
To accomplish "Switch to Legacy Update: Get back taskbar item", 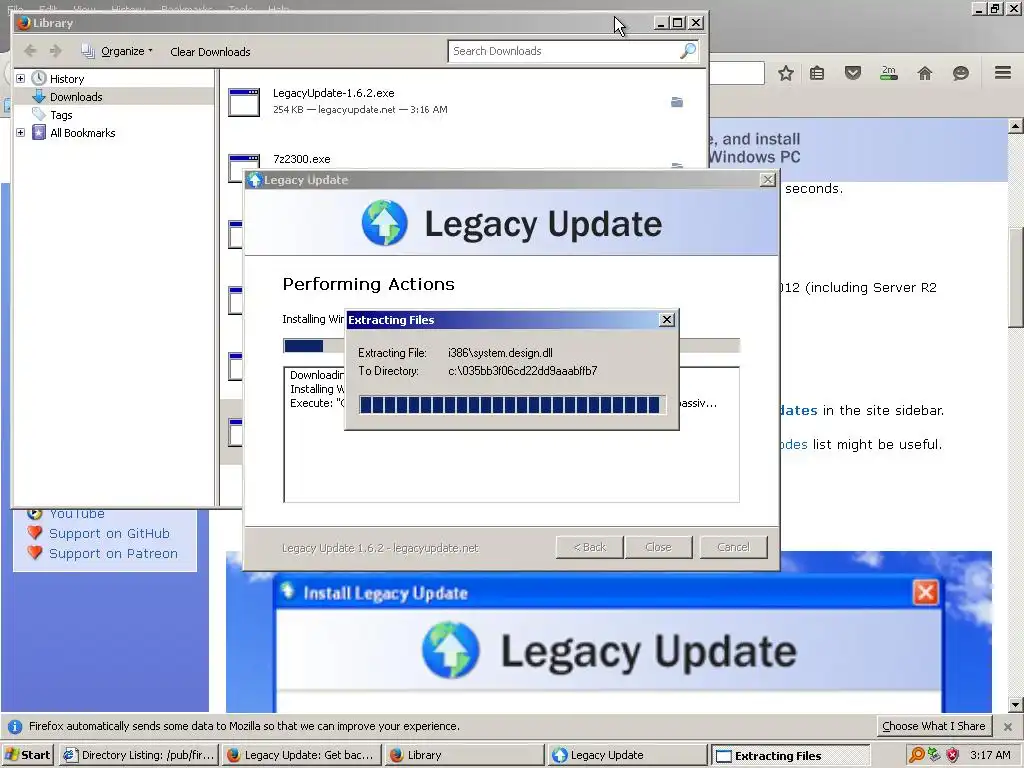I will (302, 755).
